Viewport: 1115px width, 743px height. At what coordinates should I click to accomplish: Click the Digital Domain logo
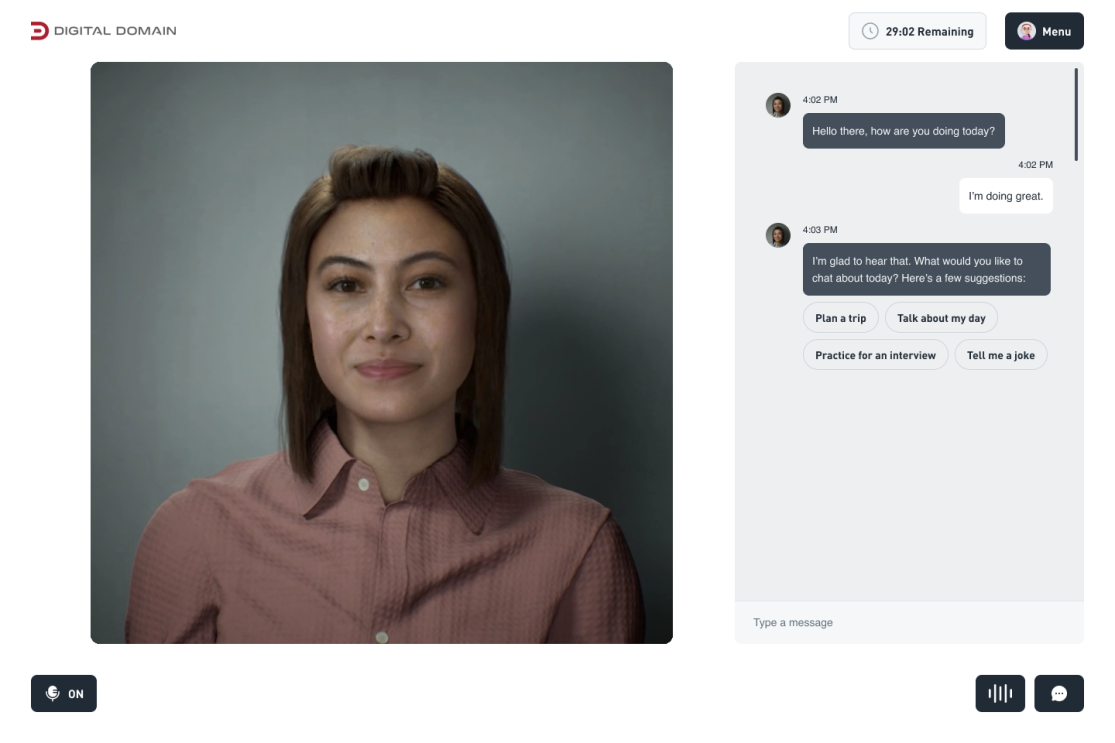pyautogui.click(x=103, y=31)
